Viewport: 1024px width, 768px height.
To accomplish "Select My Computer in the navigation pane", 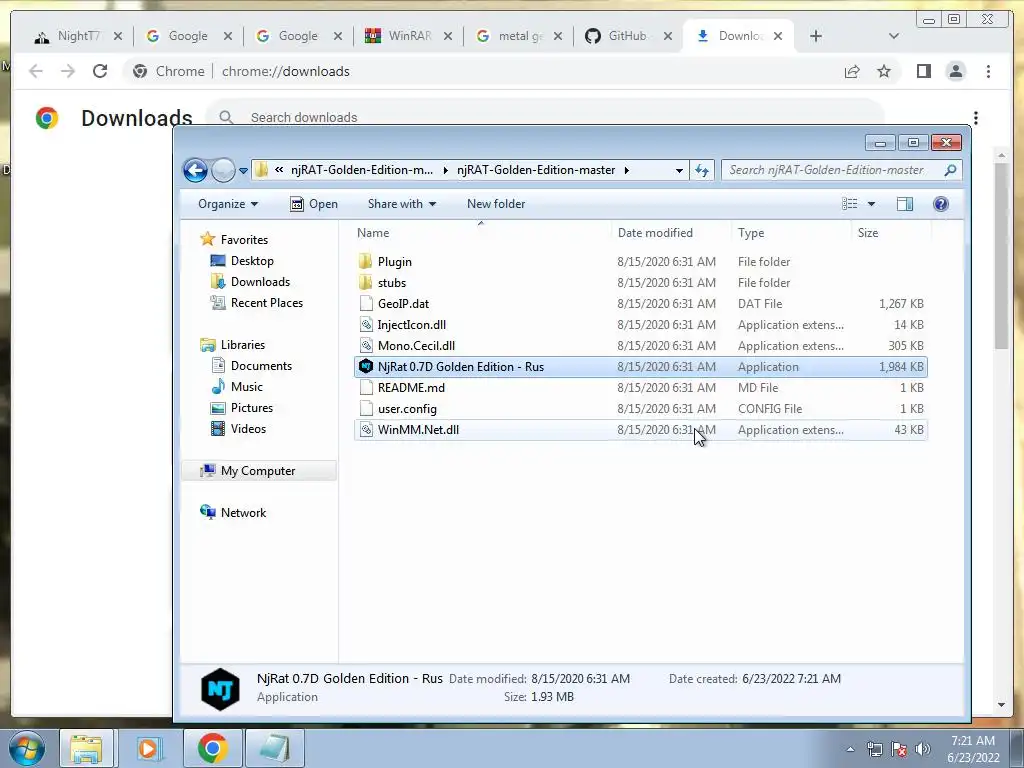I will click(258, 471).
